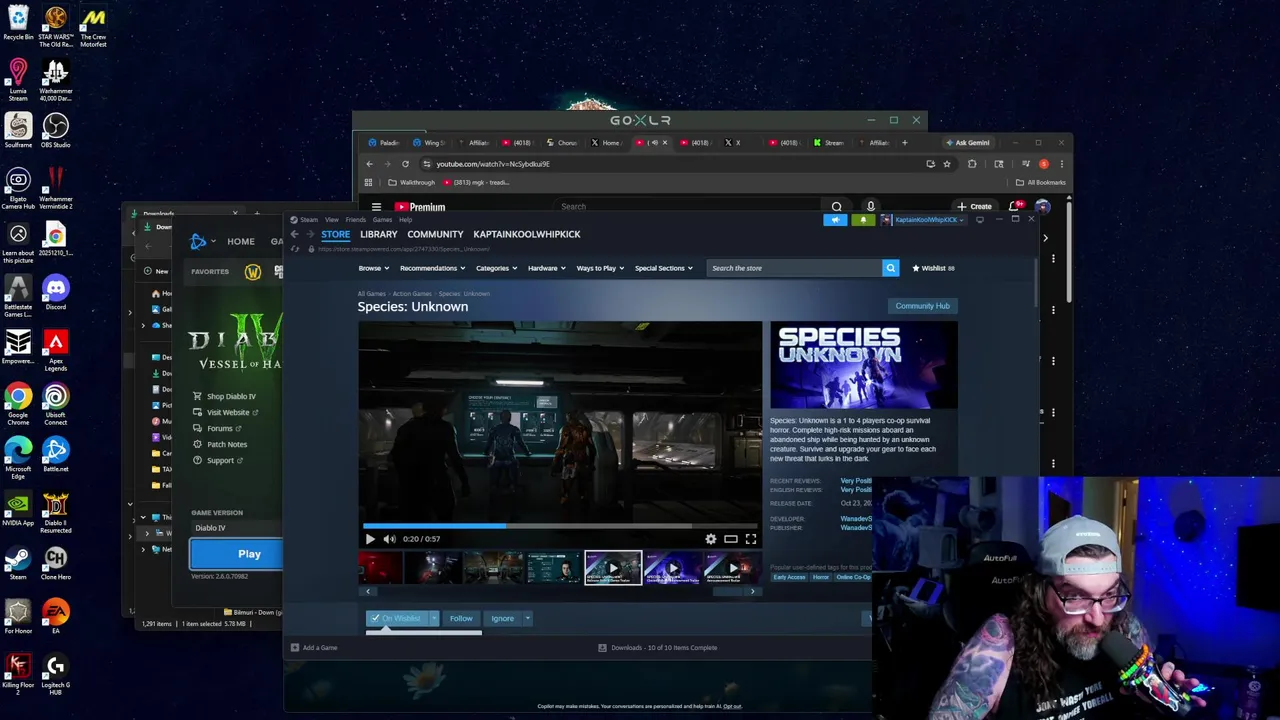Click Action Games breadcrumb link
The width and height of the screenshot is (1280, 720).
point(412,294)
